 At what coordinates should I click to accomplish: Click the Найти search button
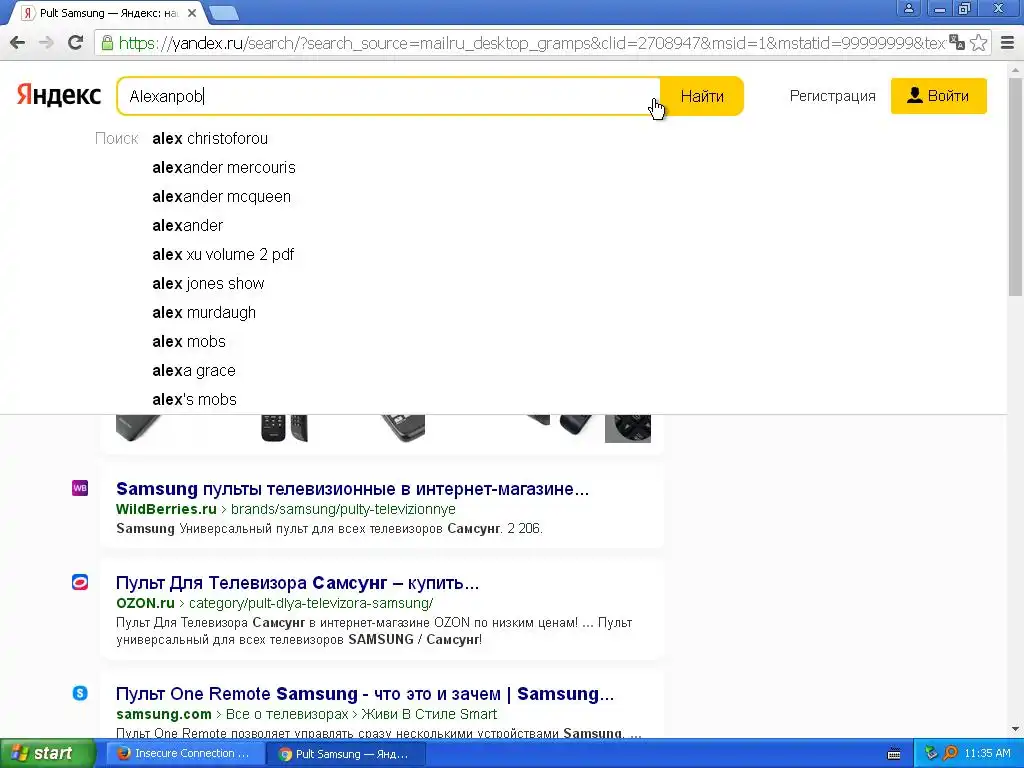click(x=702, y=96)
